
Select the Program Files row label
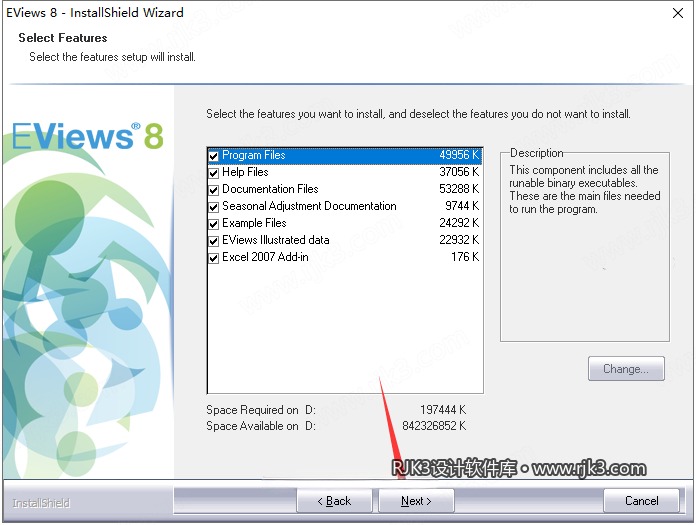point(253,155)
